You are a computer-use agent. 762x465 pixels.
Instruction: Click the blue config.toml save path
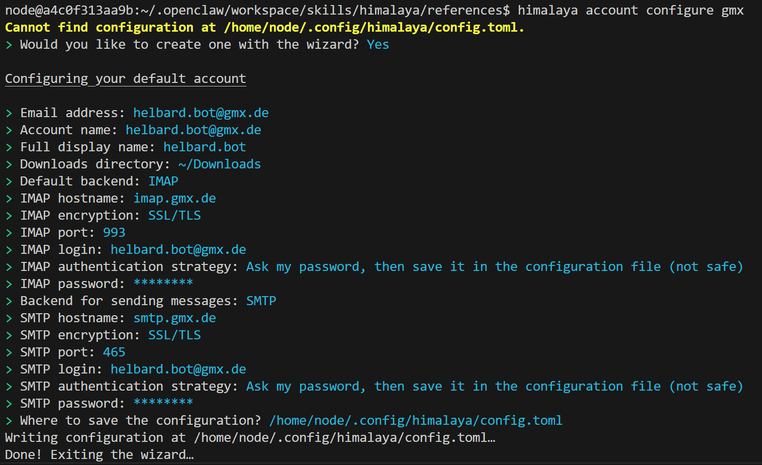[416, 421]
